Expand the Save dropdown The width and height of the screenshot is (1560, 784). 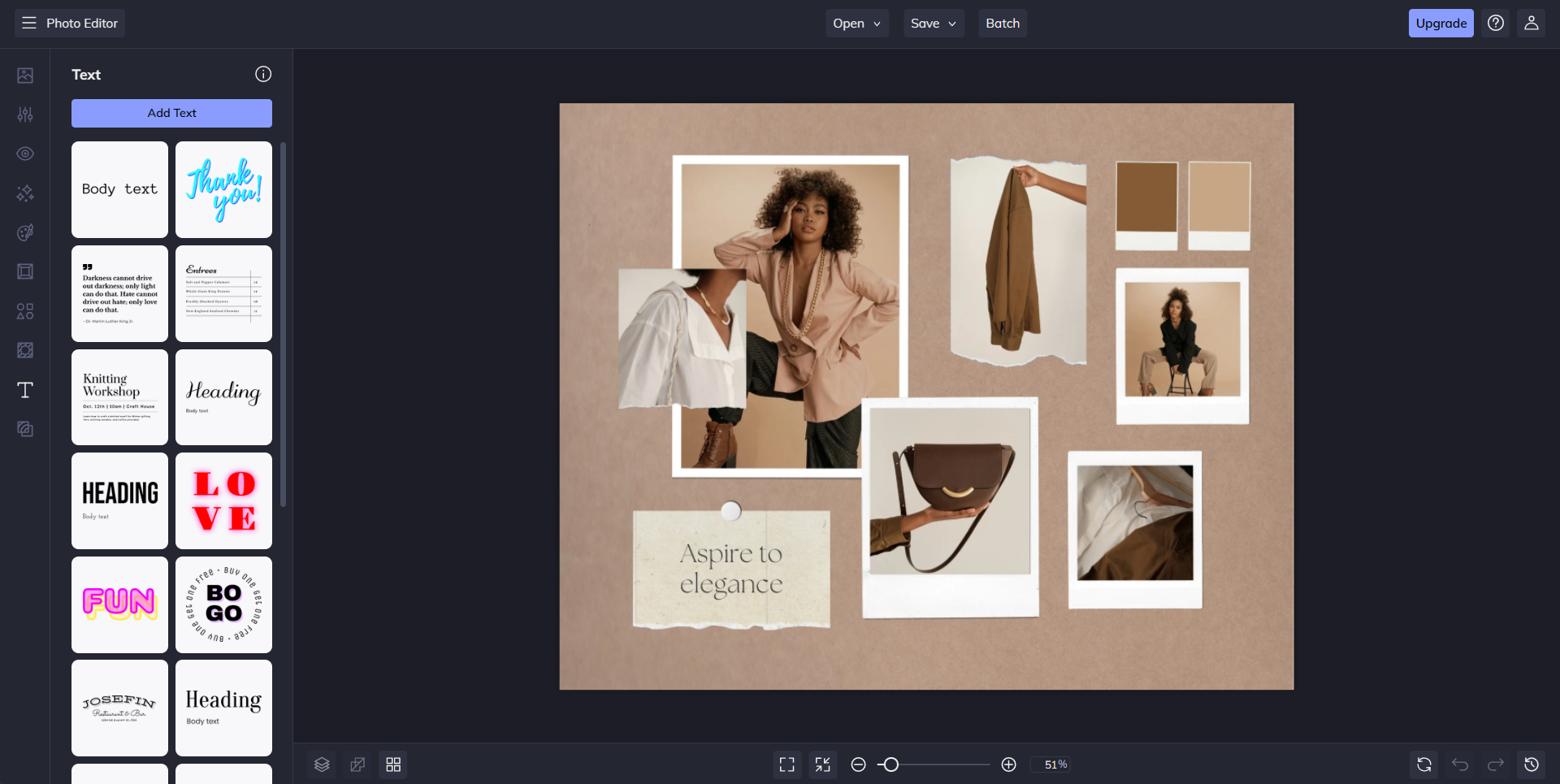click(934, 23)
